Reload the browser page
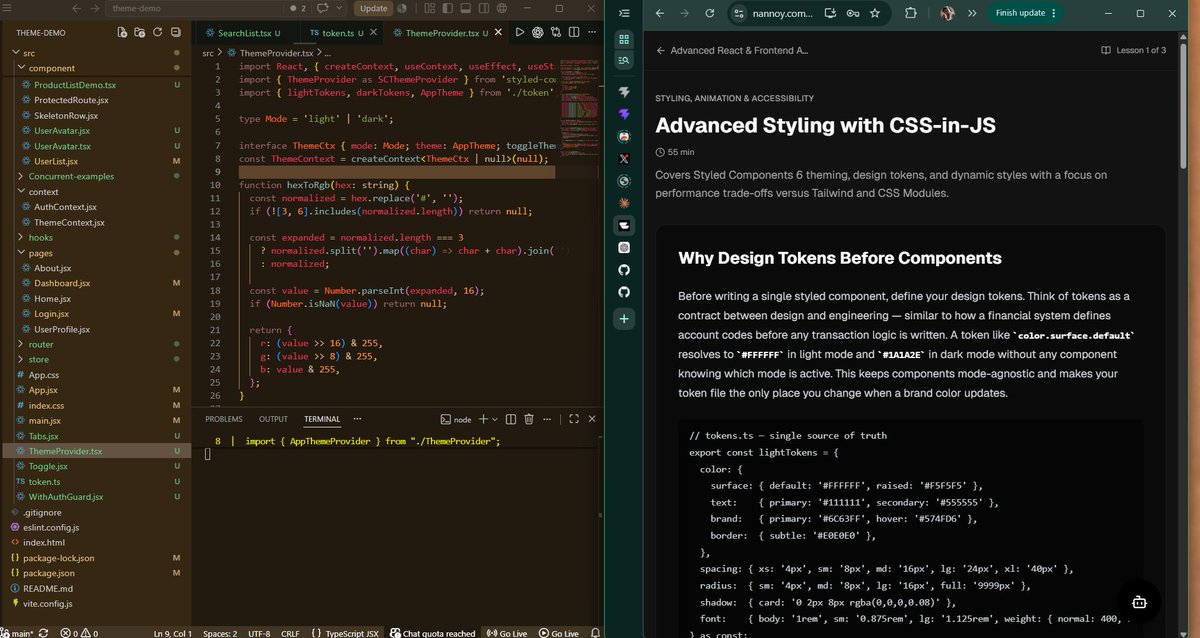 pyautogui.click(x=710, y=13)
